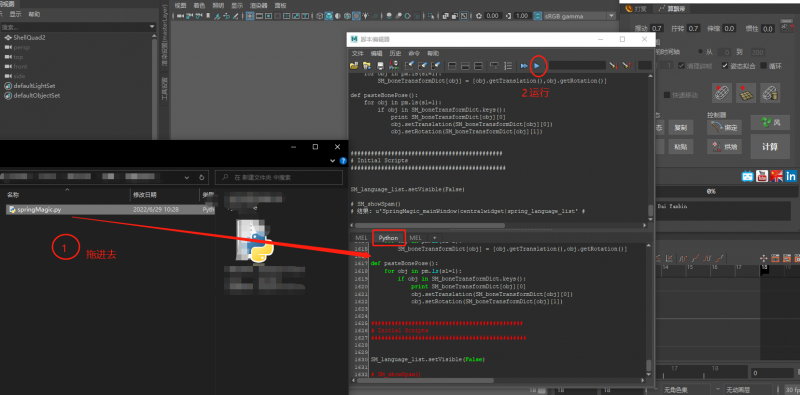Toggle the viewport wireframe cube icon
Viewport: 800px width, 395px height.
click(x=319, y=16)
